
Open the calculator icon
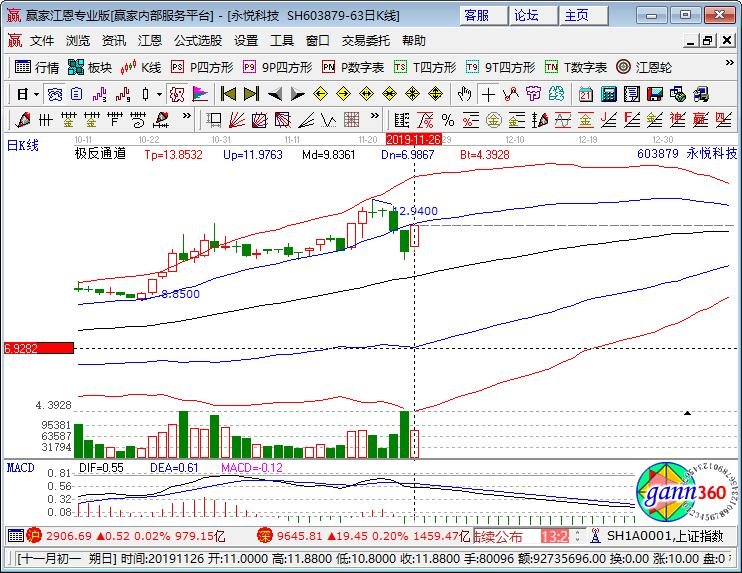tap(609, 95)
